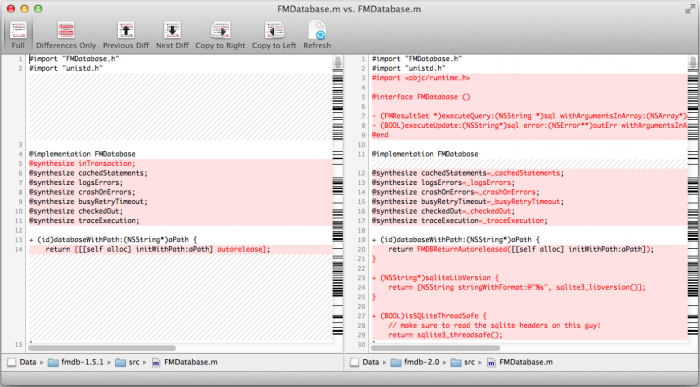The height and width of the screenshot is (387, 700).
Task: Click right 'busyRetryTimeout=_busyRetryTimeout' line
Action: coord(529,201)
